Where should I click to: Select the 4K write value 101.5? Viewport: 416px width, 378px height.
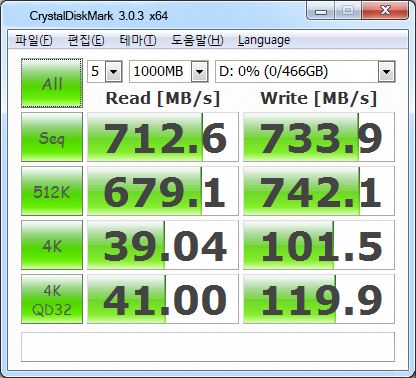[x=319, y=245]
